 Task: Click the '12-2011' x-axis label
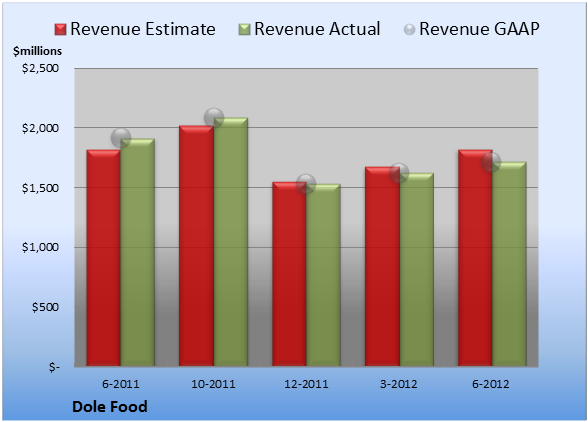(306, 384)
